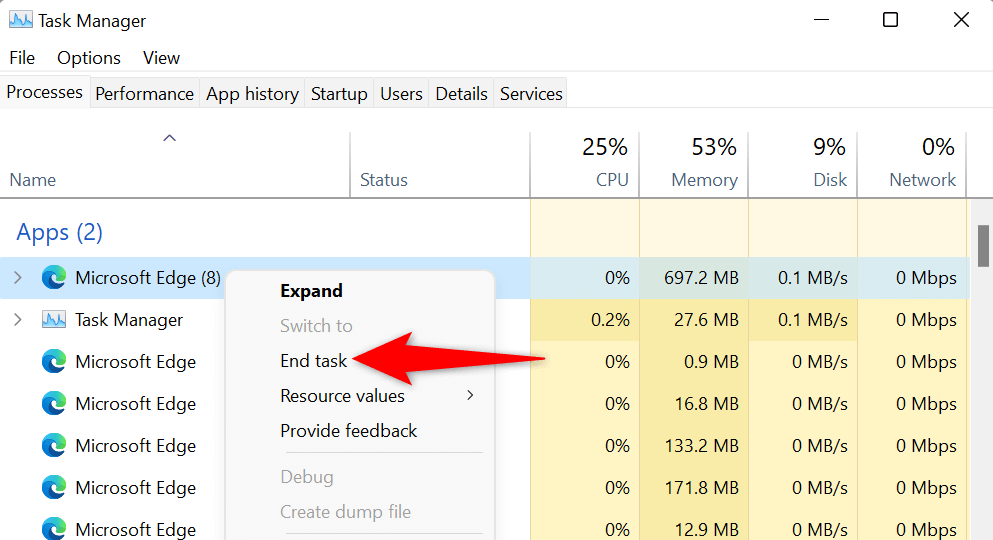Click the vertical scrollbar thumb
This screenshot has width=993, height=540.
(x=983, y=245)
